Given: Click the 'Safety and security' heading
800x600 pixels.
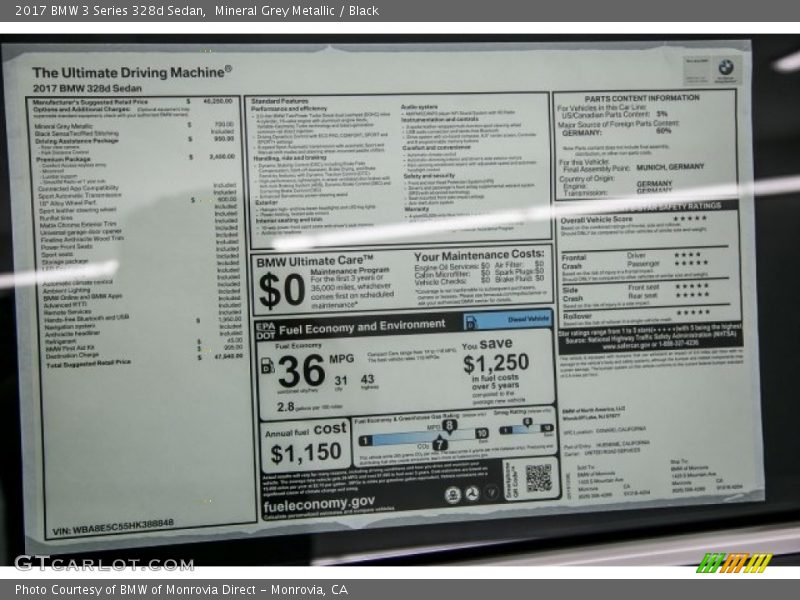Looking at the screenshot, I should click(x=429, y=176).
